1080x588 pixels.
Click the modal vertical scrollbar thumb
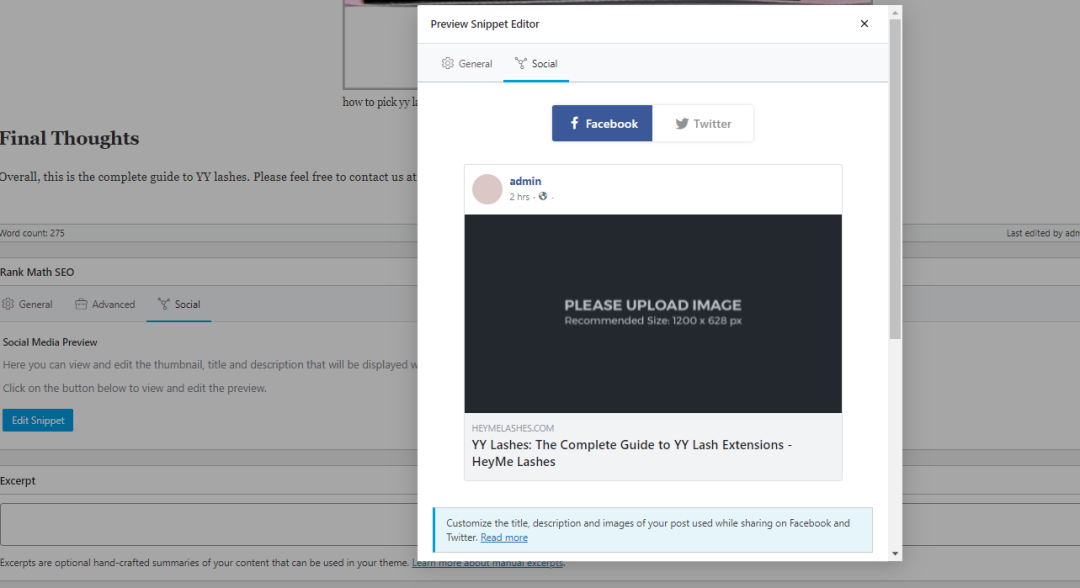895,179
